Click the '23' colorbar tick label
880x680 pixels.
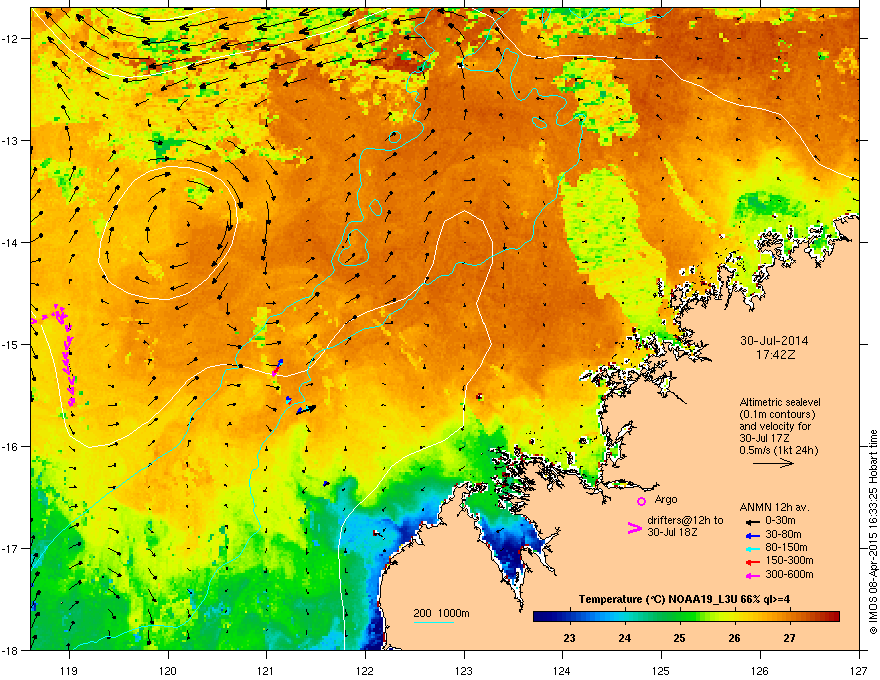[570, 638]
